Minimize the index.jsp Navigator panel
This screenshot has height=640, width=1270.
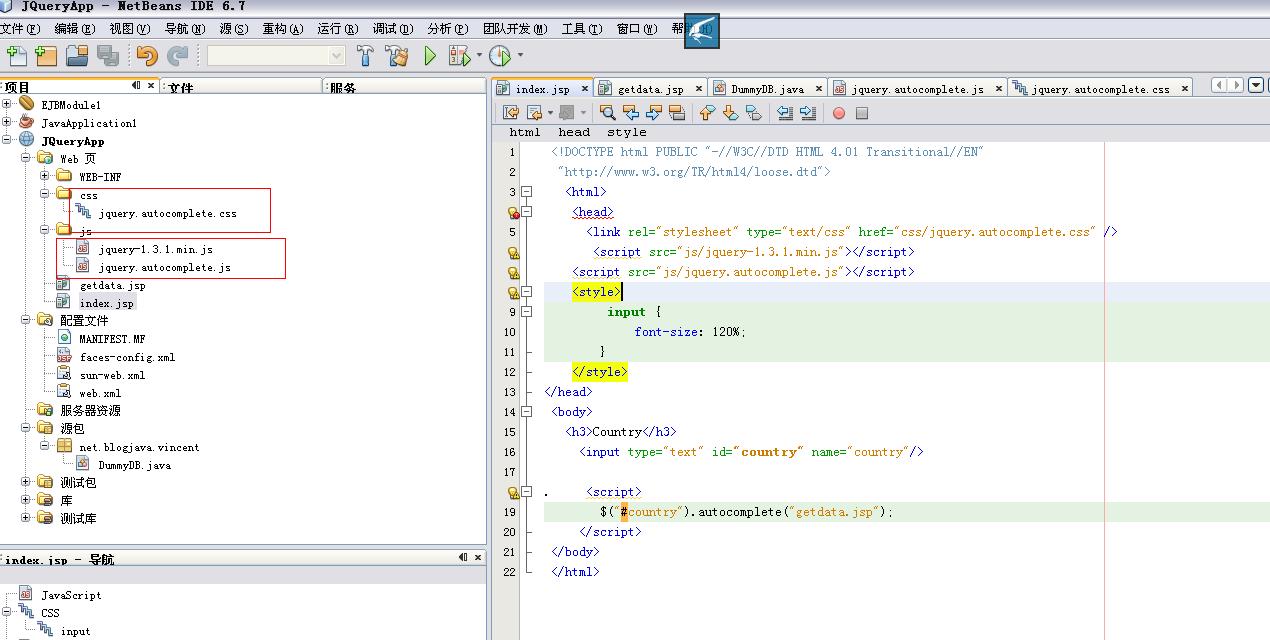463,558
